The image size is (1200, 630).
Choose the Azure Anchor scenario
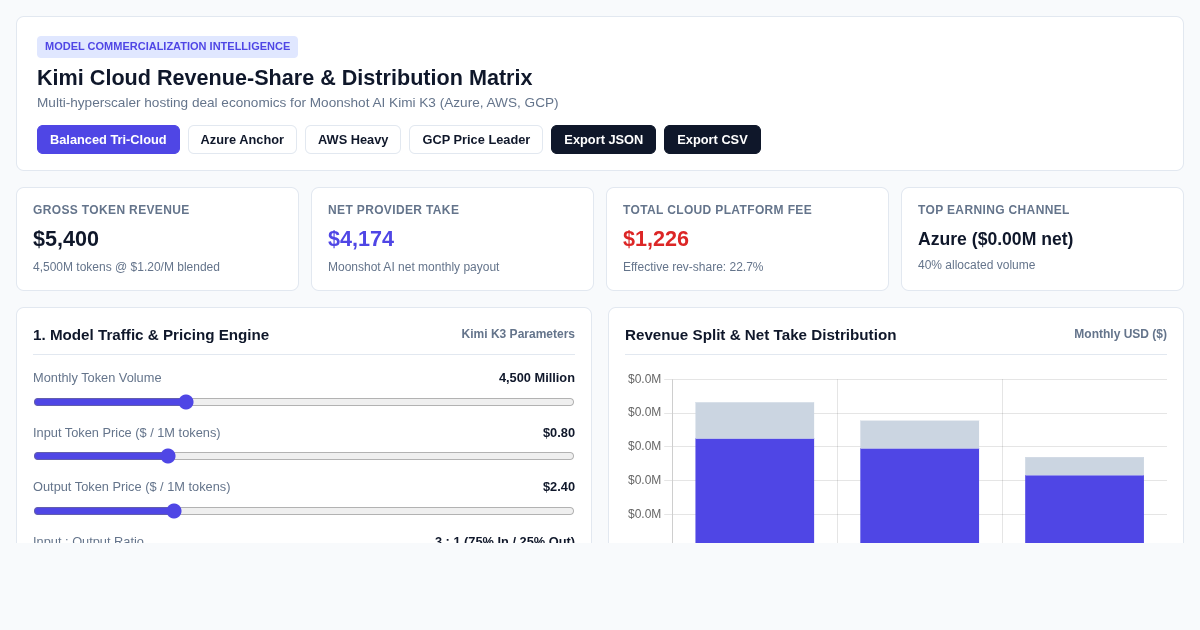click(x=242, y=140)
